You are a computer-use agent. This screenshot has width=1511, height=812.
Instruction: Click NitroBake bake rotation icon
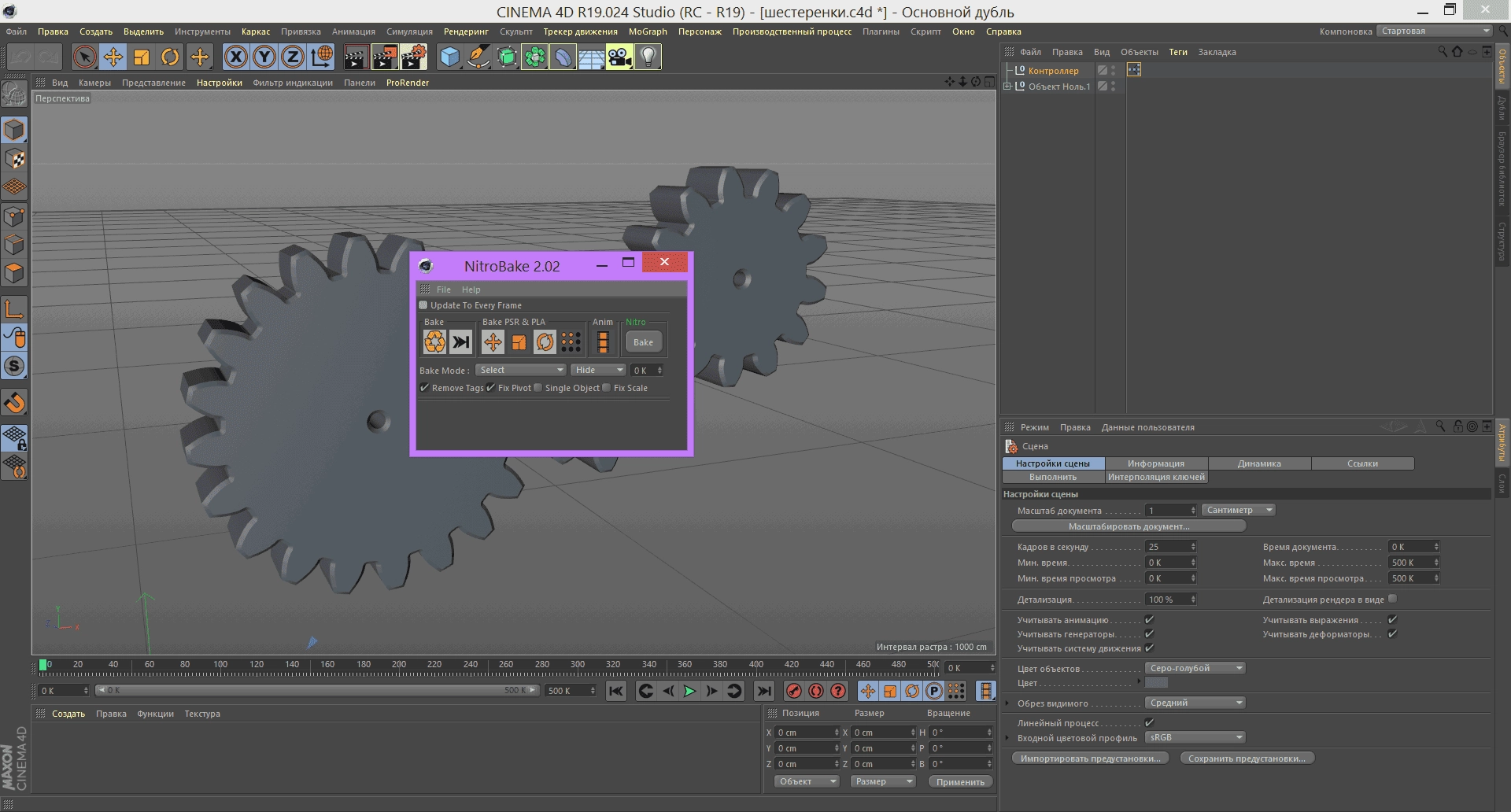tap(545, 341)
